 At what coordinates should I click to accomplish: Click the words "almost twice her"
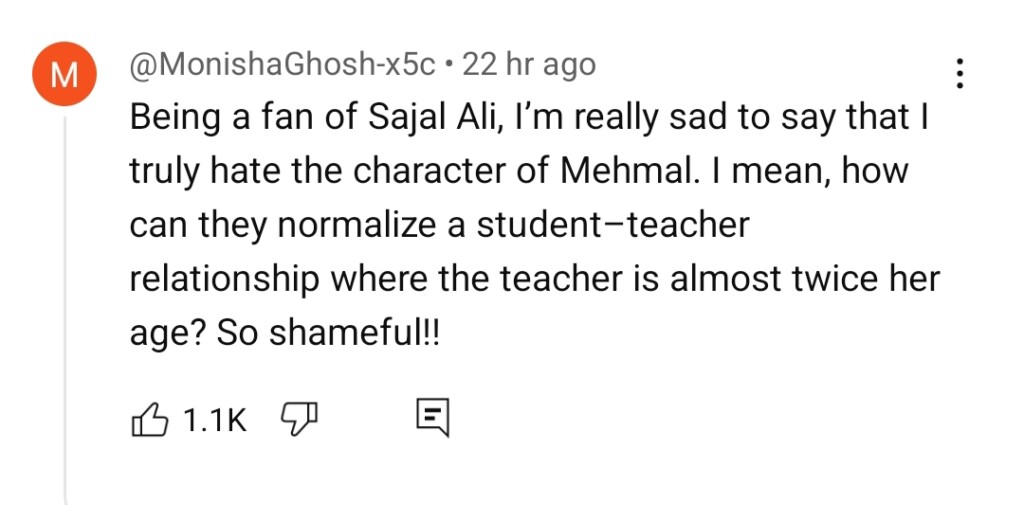(x=805, y=279)
